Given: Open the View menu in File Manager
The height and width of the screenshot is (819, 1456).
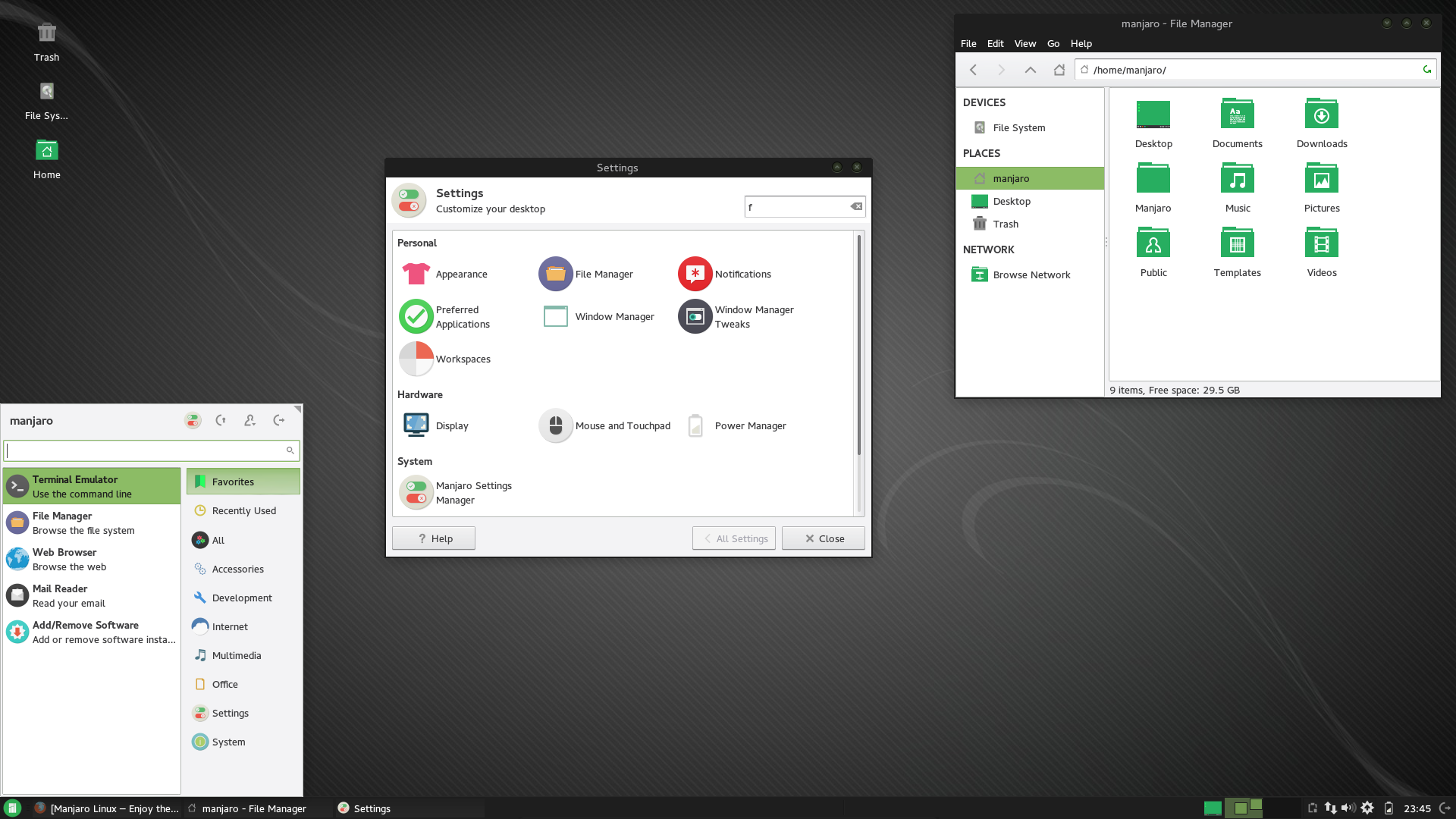Looking at the screenshot, I should tap(1025, 43).
